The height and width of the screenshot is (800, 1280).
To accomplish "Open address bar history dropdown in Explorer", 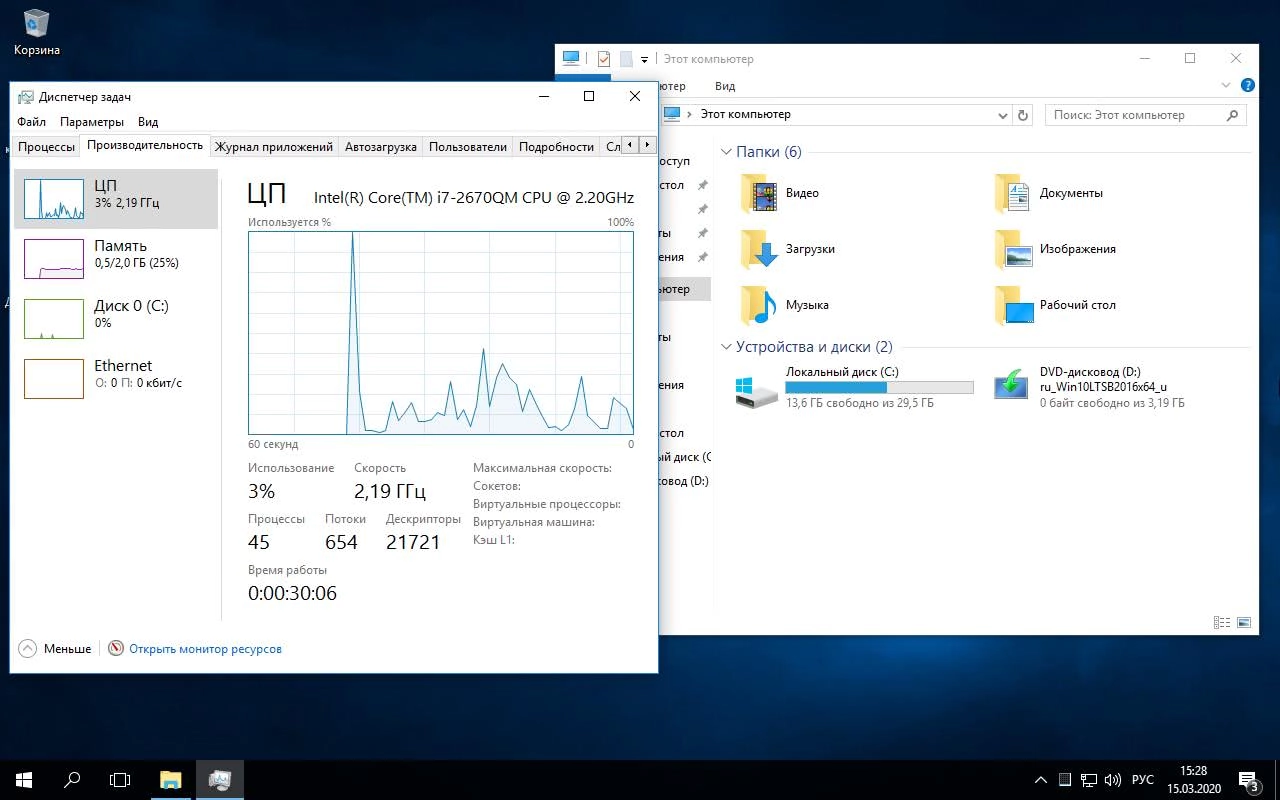I will (1003, 115).
